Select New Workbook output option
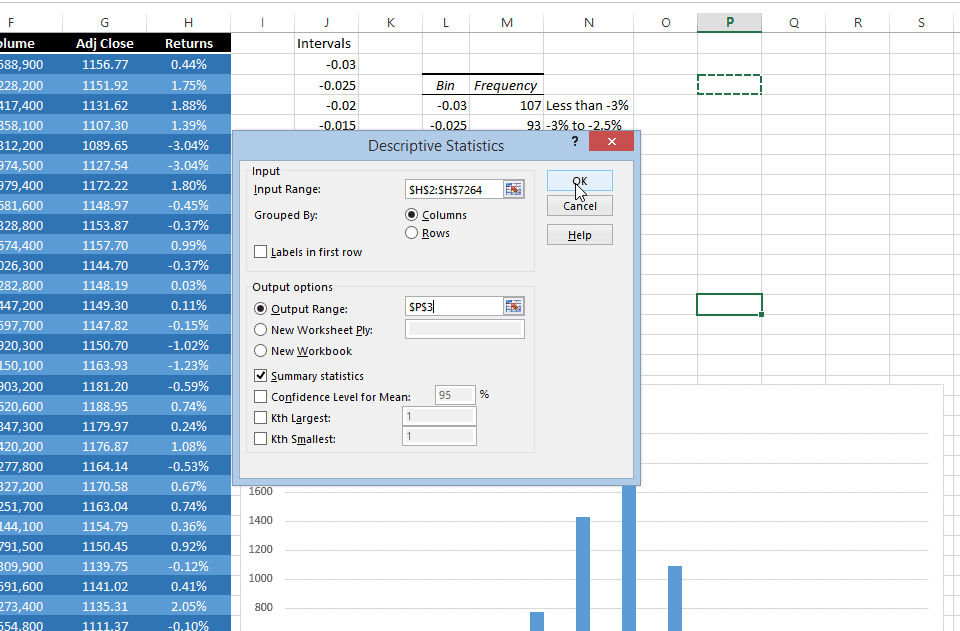 click(x=262, y=351)
